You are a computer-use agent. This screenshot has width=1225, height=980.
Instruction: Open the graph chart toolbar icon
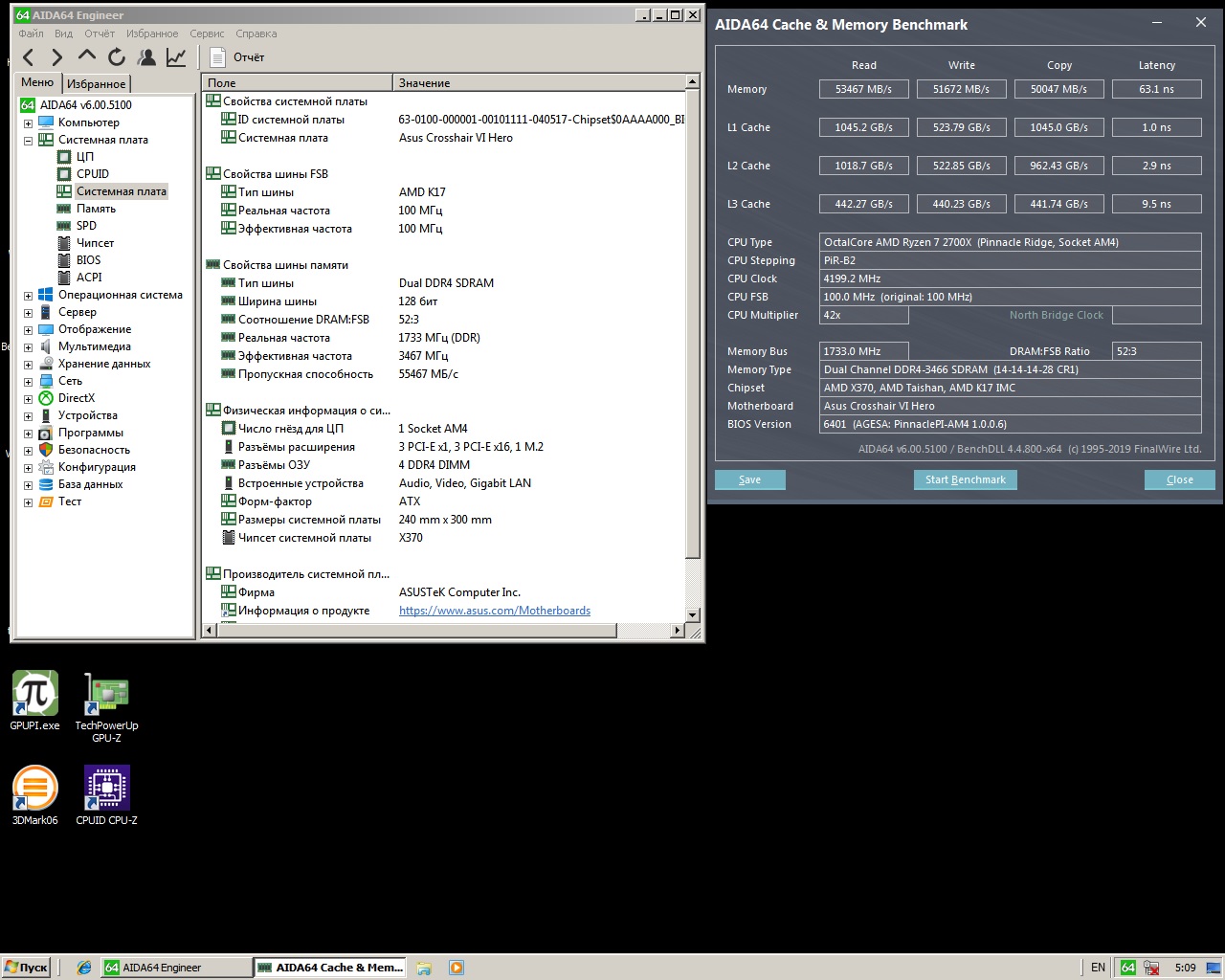(x=176, y=57)
